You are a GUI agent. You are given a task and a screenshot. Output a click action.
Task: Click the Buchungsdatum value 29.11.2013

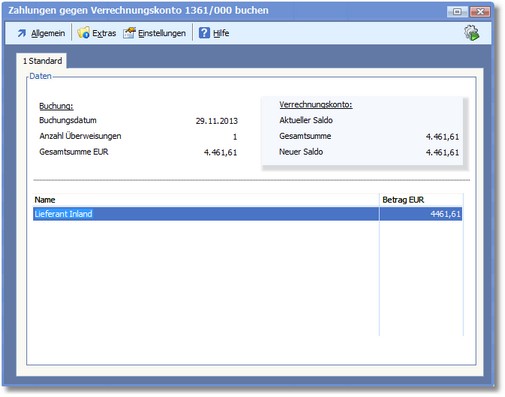pyautogui.click(x=217, y=121)
